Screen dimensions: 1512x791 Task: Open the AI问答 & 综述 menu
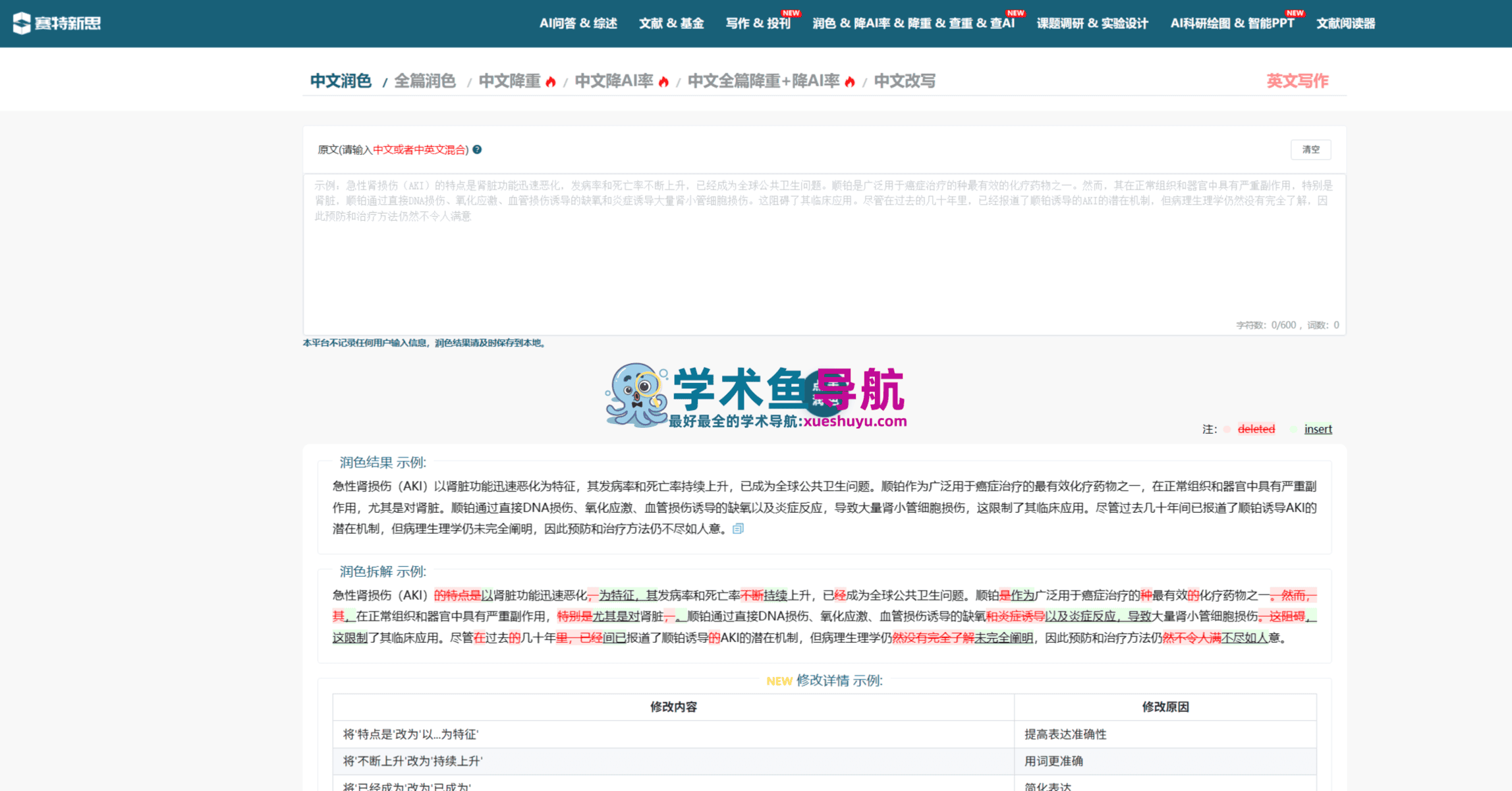click(578, 24)
